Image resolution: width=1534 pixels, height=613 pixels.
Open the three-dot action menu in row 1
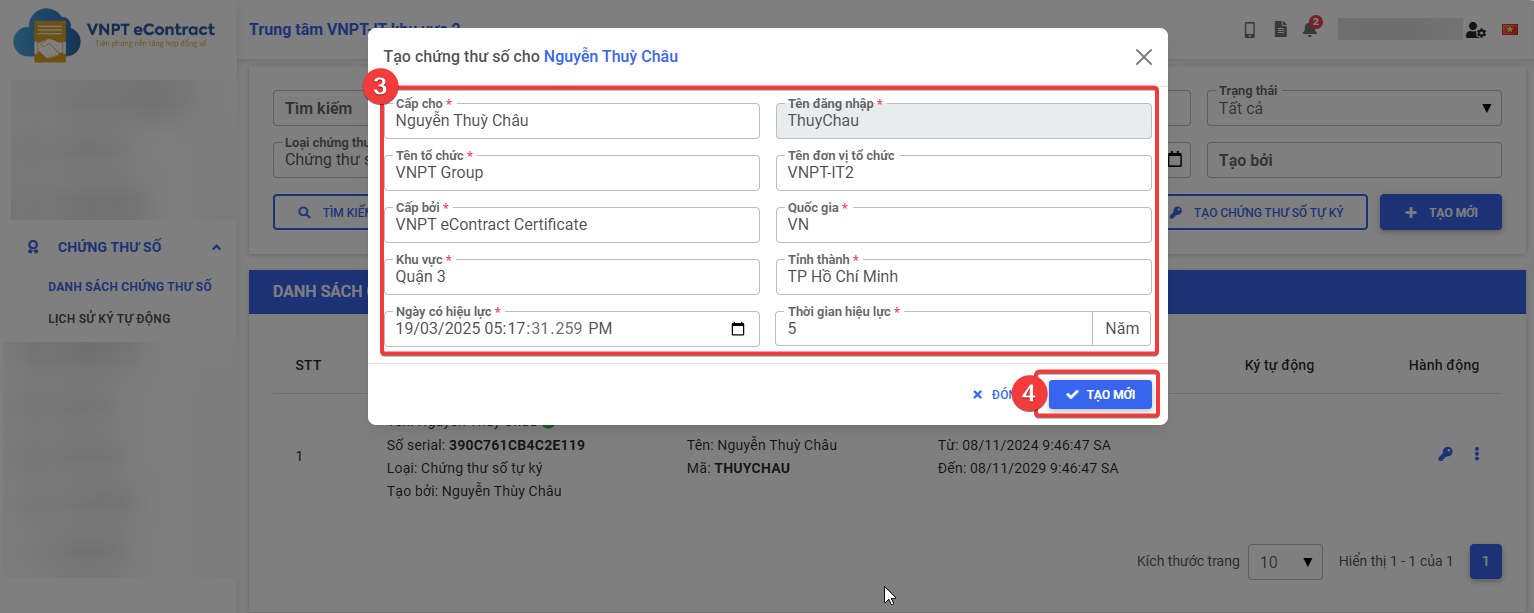pyautogui.click(x=1477, y=454)
